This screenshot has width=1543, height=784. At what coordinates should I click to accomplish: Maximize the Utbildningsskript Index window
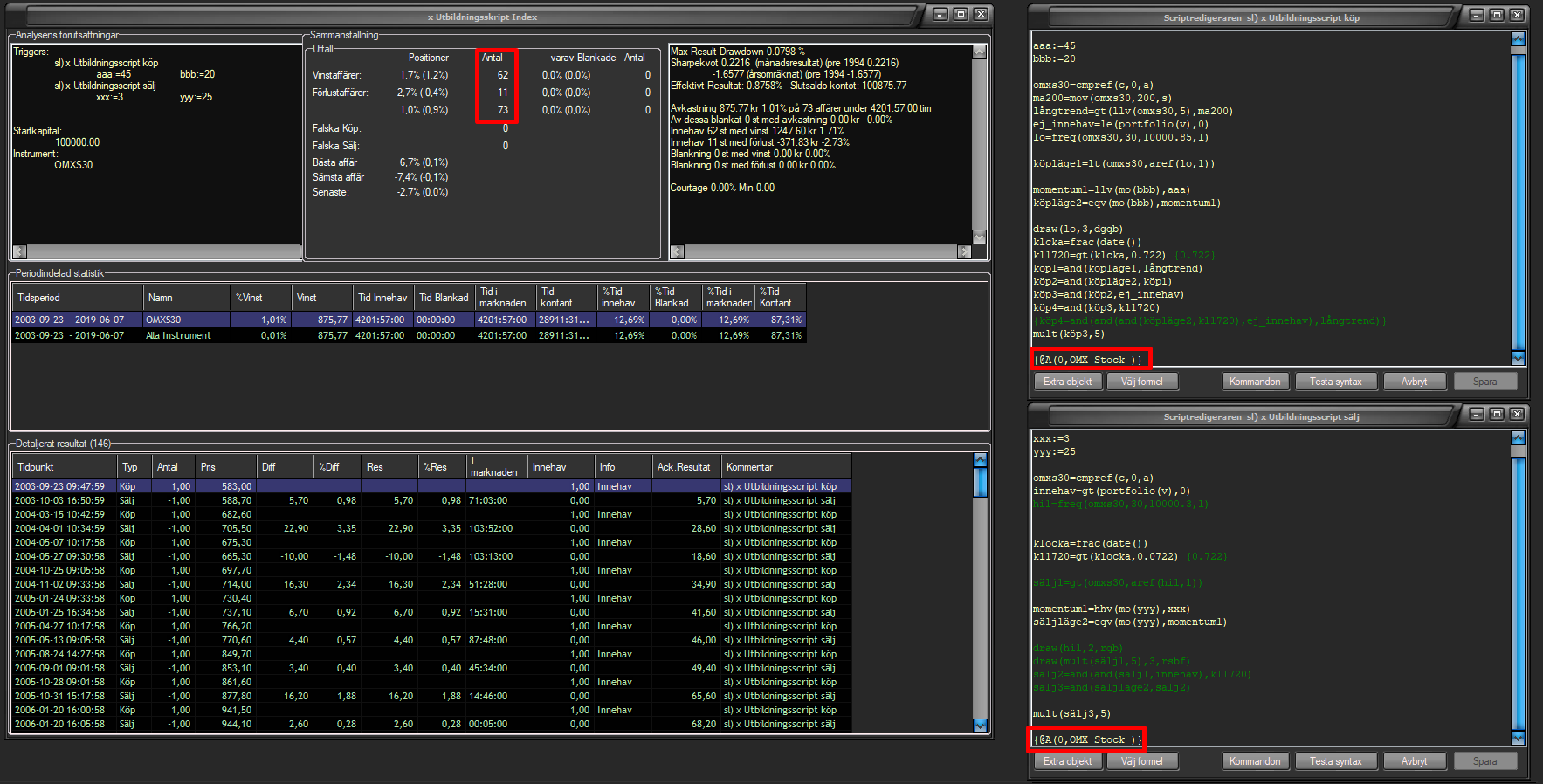(x=961, y=15)
